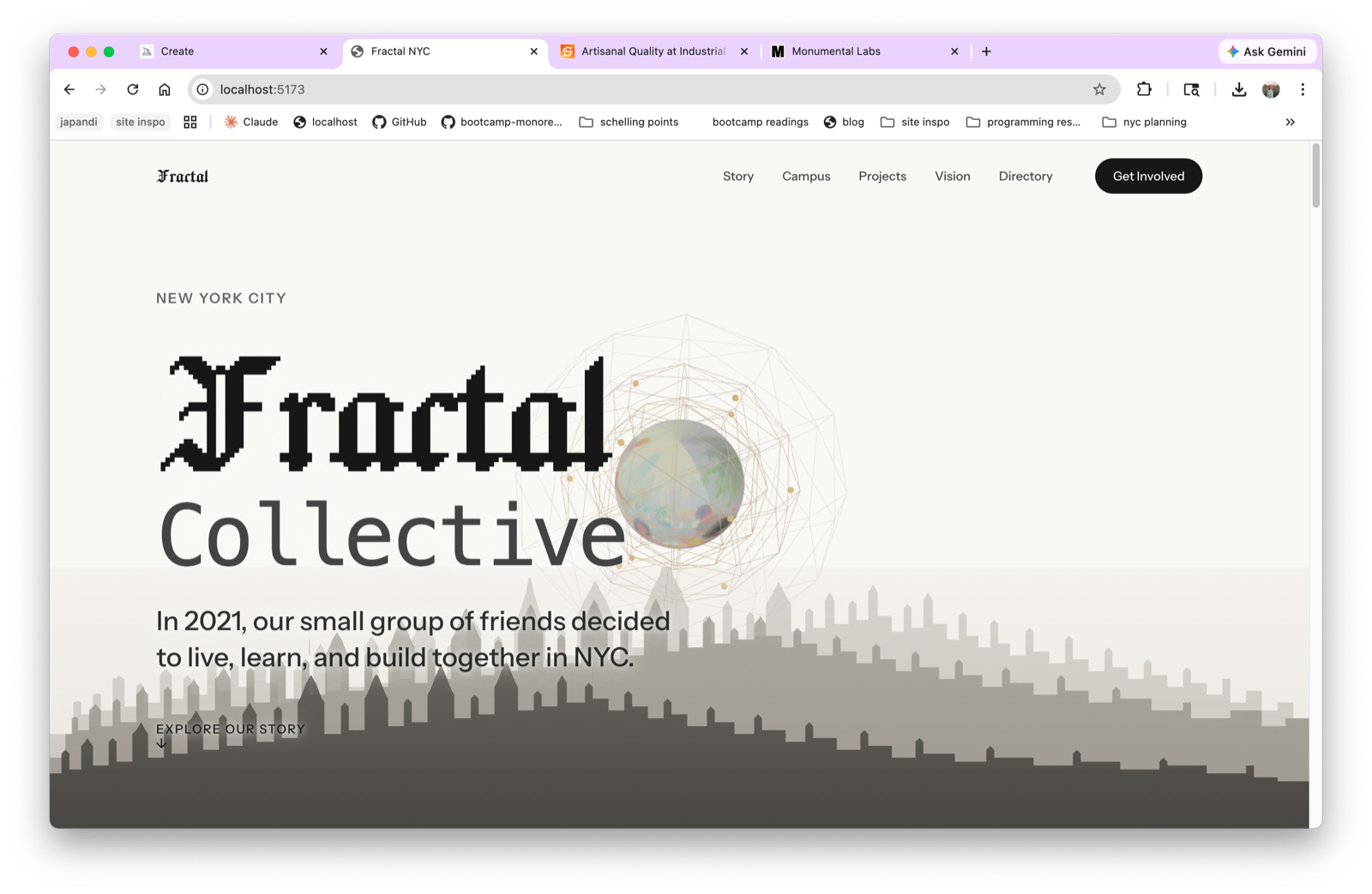Expand the bookmarks overflow chevron

coord(1290,122)
